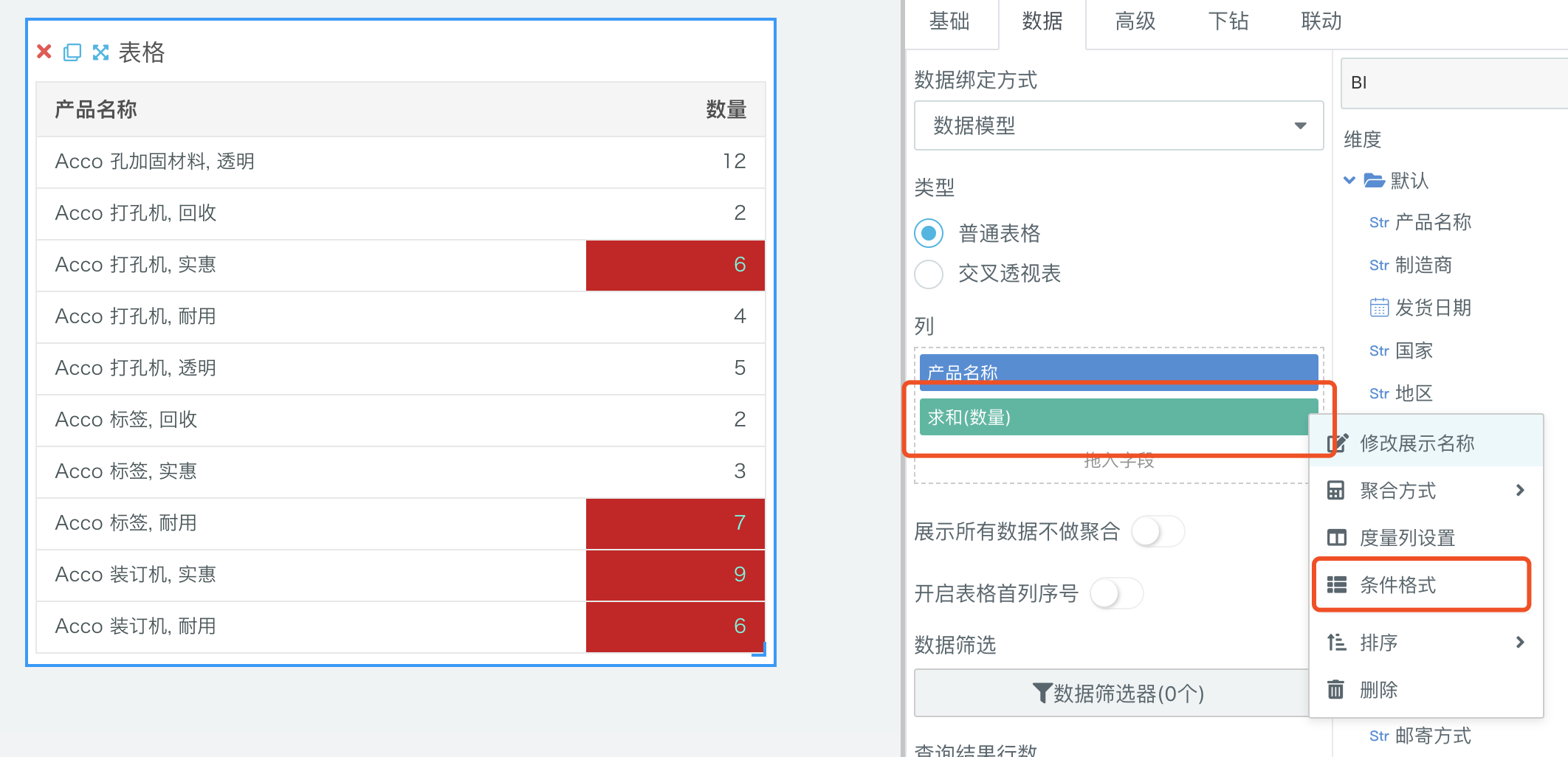
Task: Select 制造商 dimension in field tree
Action: (1423, 266)
